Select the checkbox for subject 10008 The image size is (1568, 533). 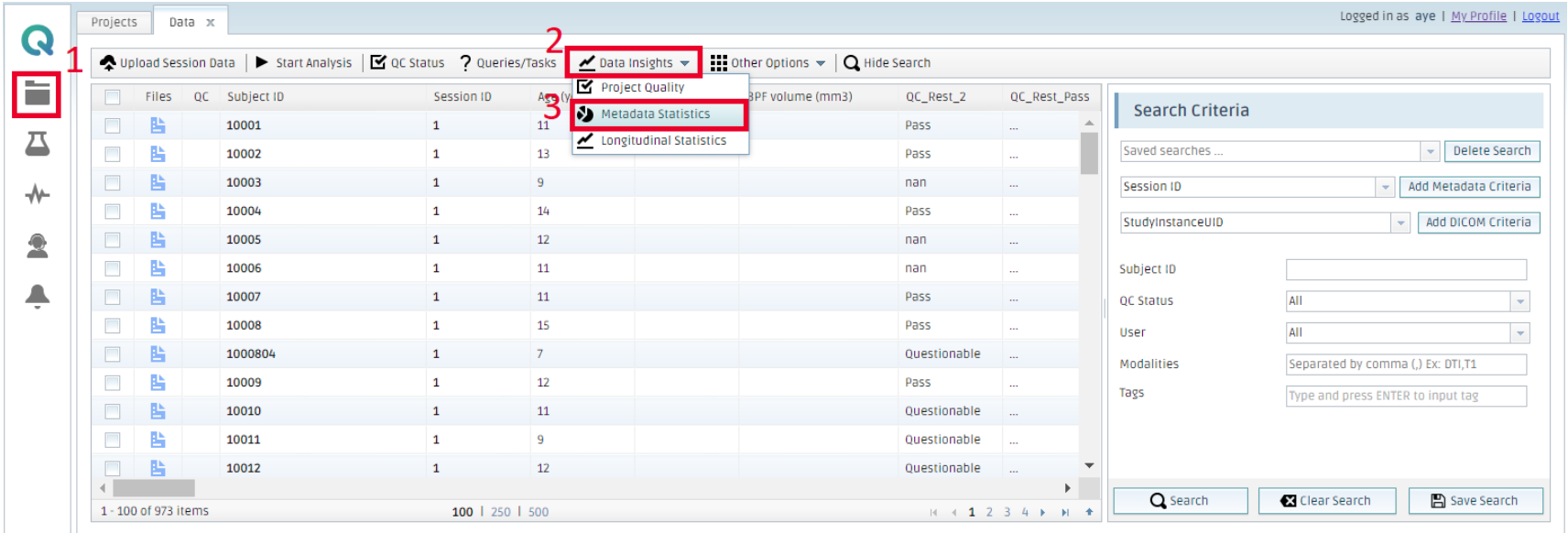[x=113, y=325]
